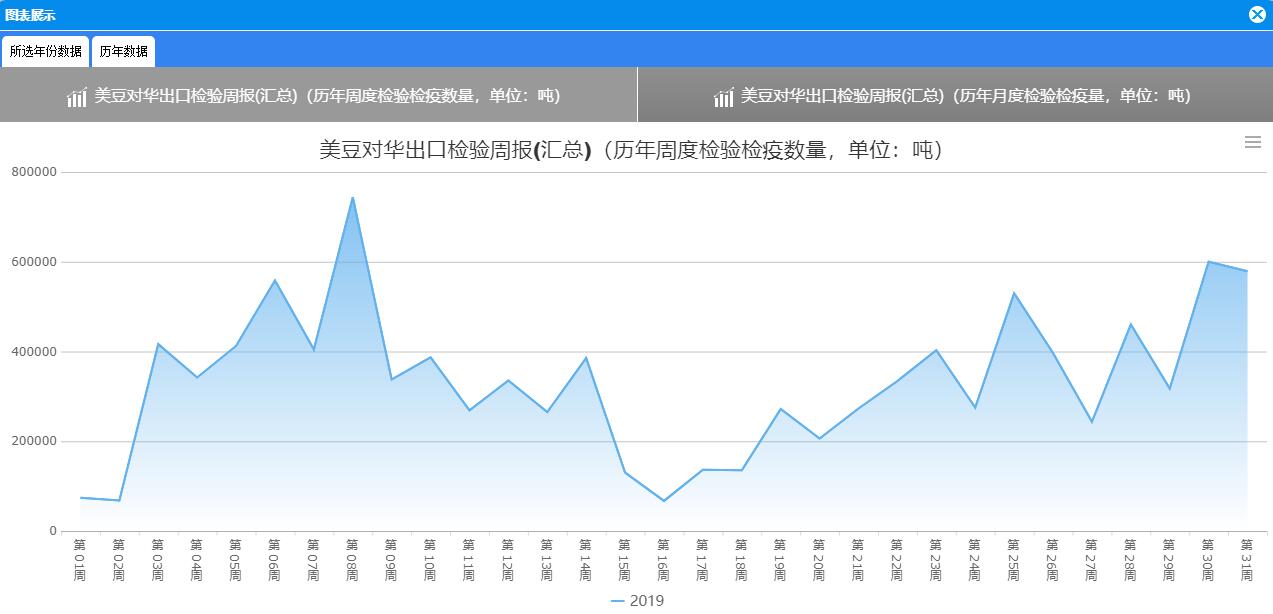Click the data point at 第25周

point(1014,293)
